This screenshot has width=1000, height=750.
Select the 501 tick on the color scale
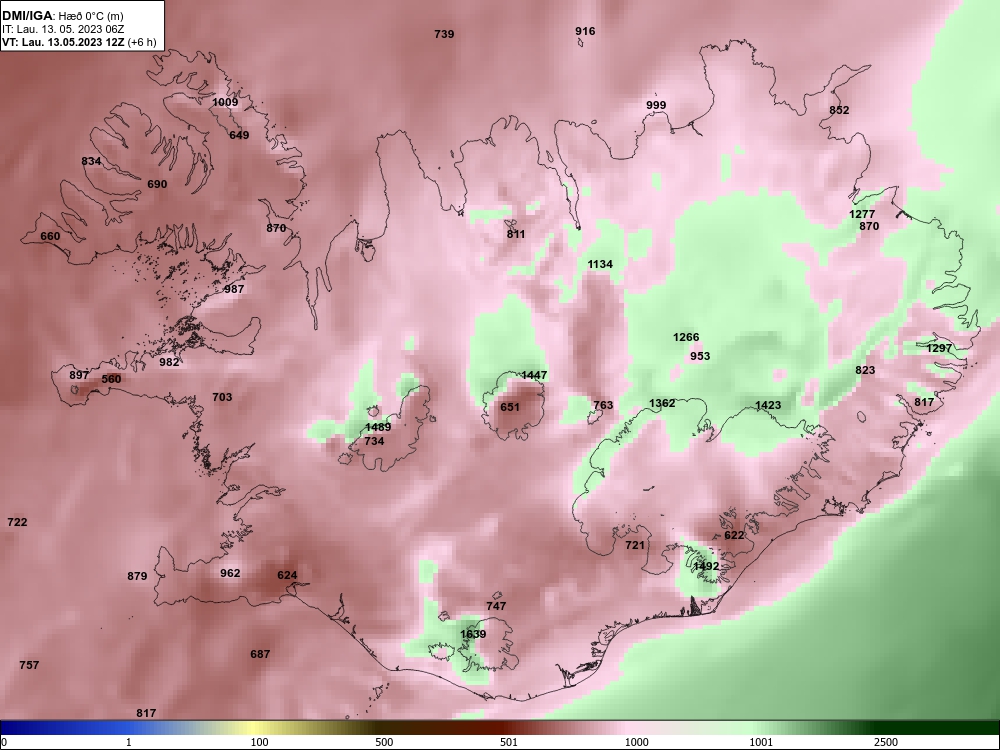(509, 742)
